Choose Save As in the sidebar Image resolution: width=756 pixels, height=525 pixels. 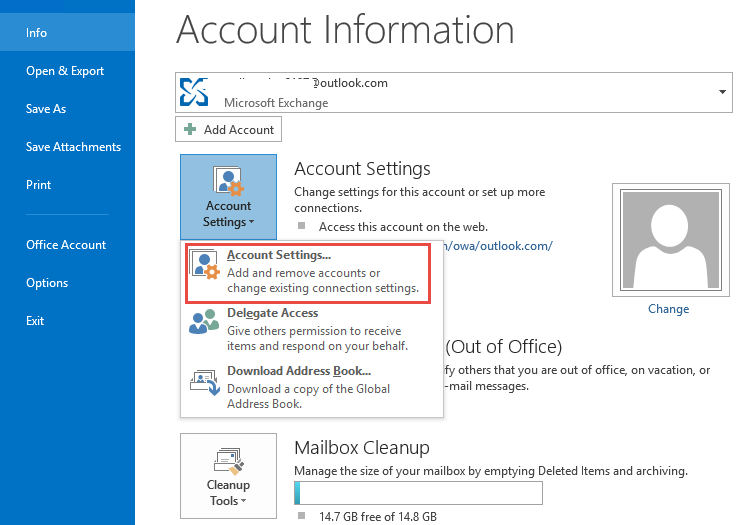[46, 109]
